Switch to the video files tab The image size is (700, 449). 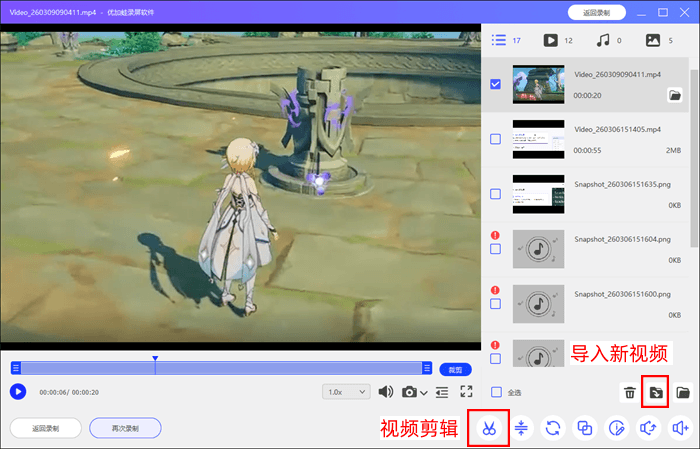pos(550,40)
